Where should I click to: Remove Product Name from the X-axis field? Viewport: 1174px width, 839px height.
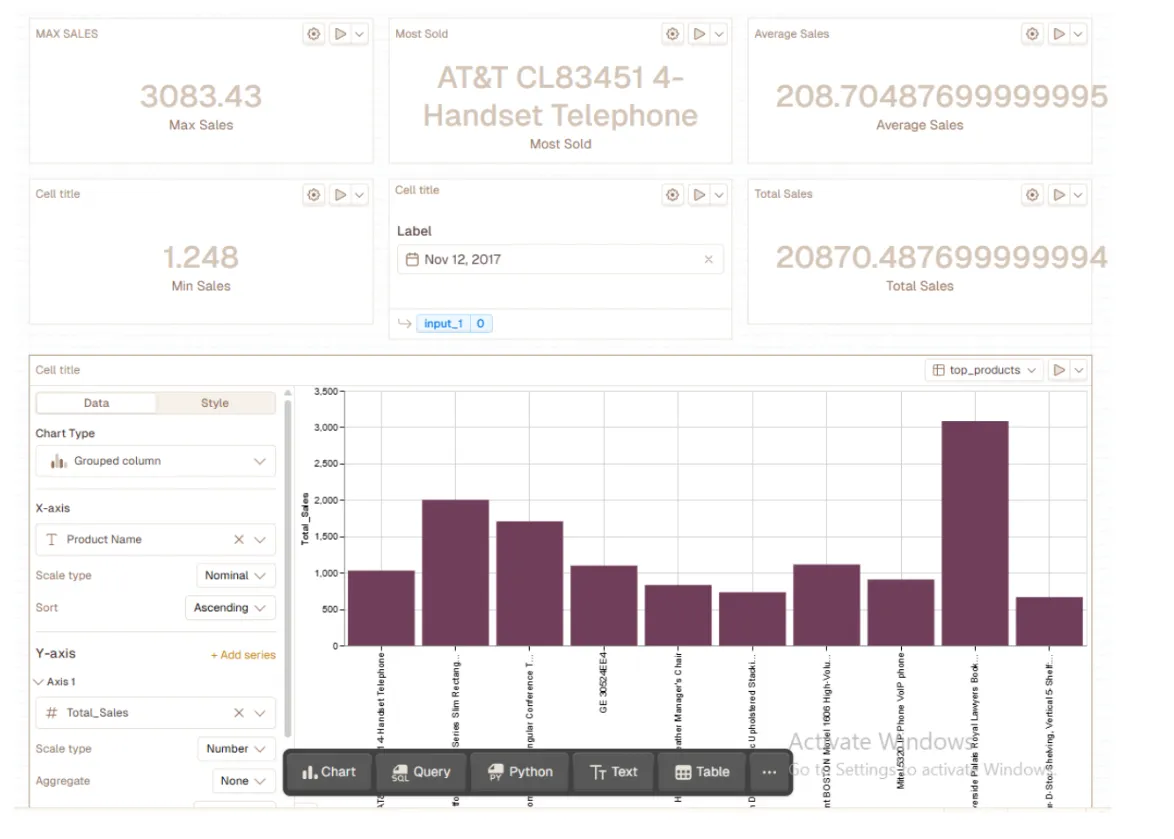pyautogui.click(x=239, y=540)
